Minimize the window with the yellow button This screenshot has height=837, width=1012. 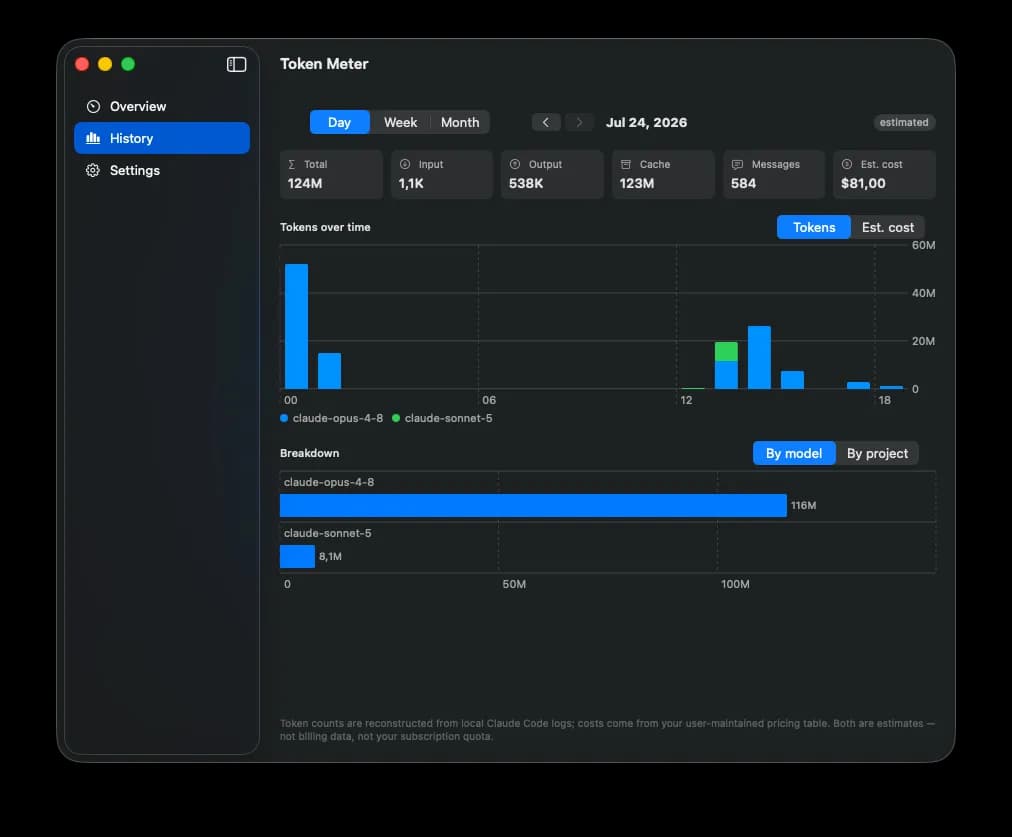click(x=105, y=64)
